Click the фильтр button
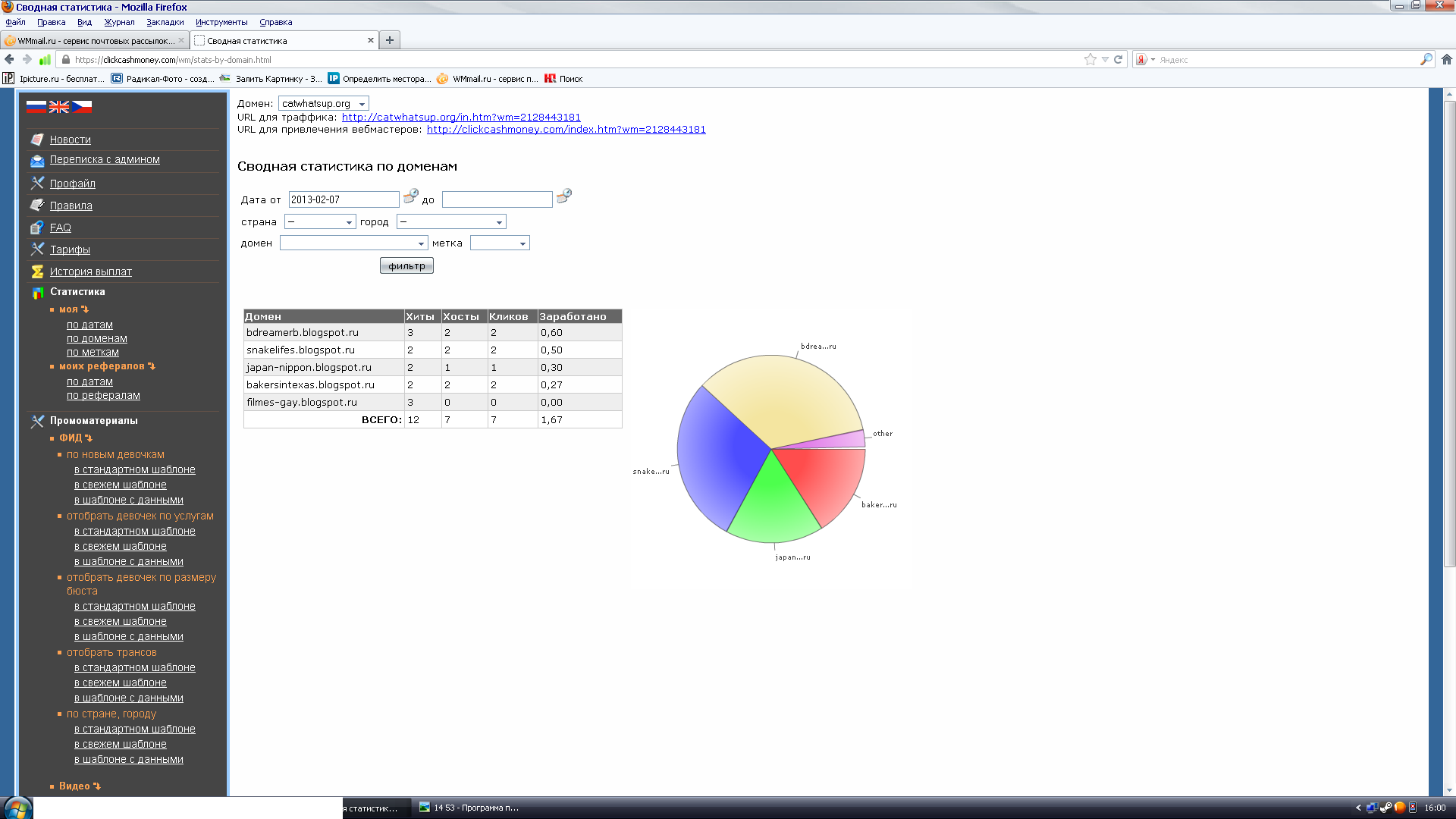1456x819 pixels. [x=406, y=265]
